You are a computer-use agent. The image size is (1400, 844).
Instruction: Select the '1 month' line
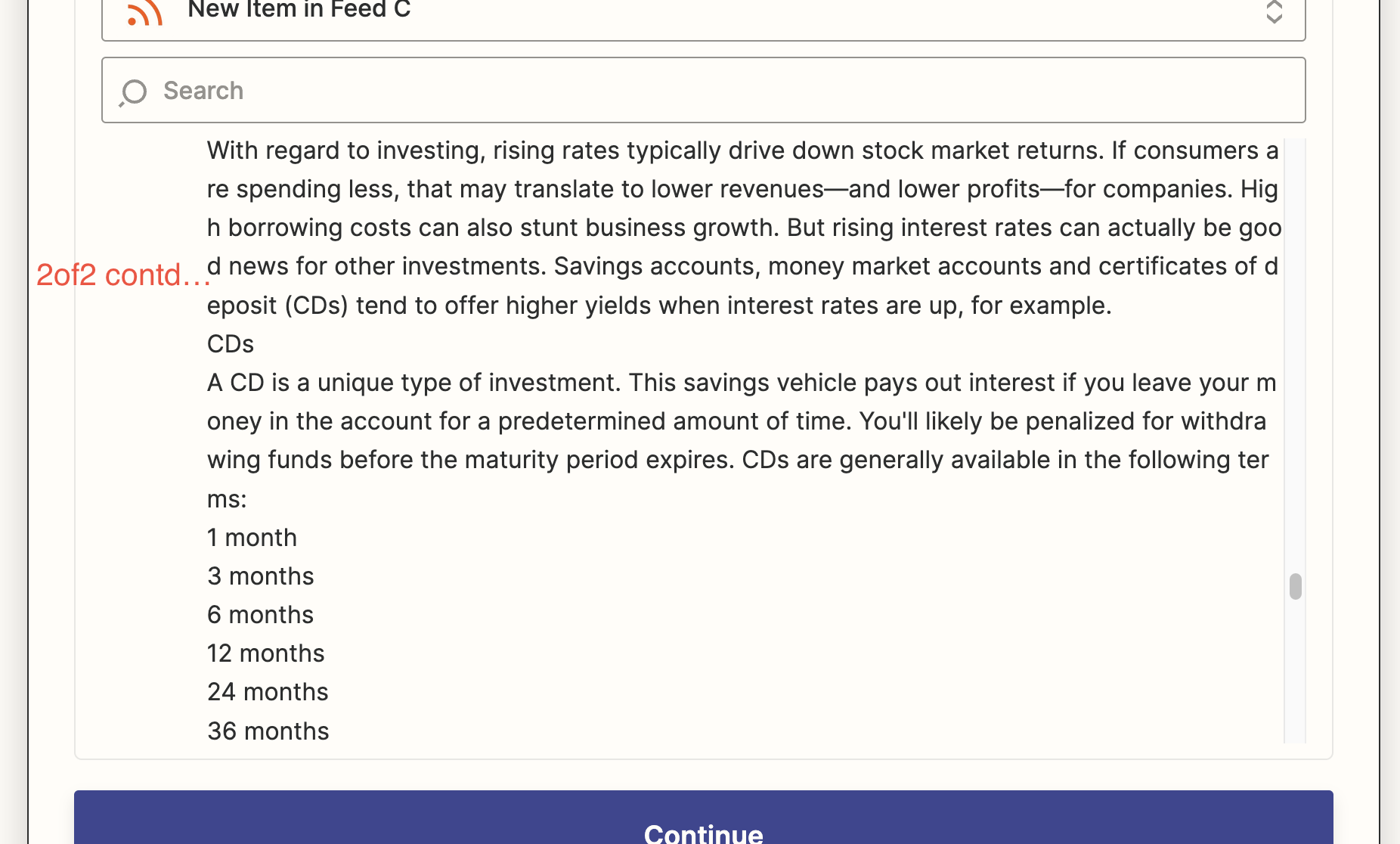pyautogui.click(x=252, y=538)
